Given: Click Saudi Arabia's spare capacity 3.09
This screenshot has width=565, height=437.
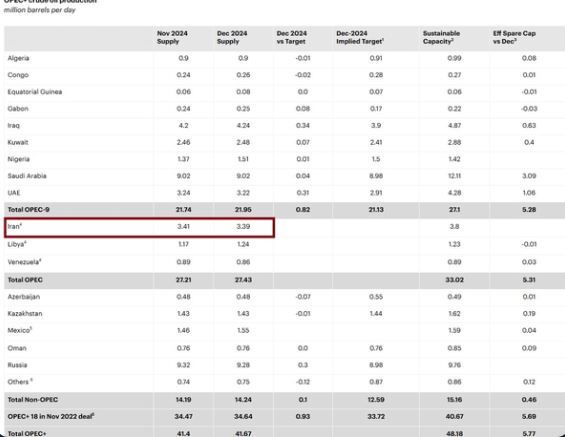Looking at the screenshot, I should point(529,176).
